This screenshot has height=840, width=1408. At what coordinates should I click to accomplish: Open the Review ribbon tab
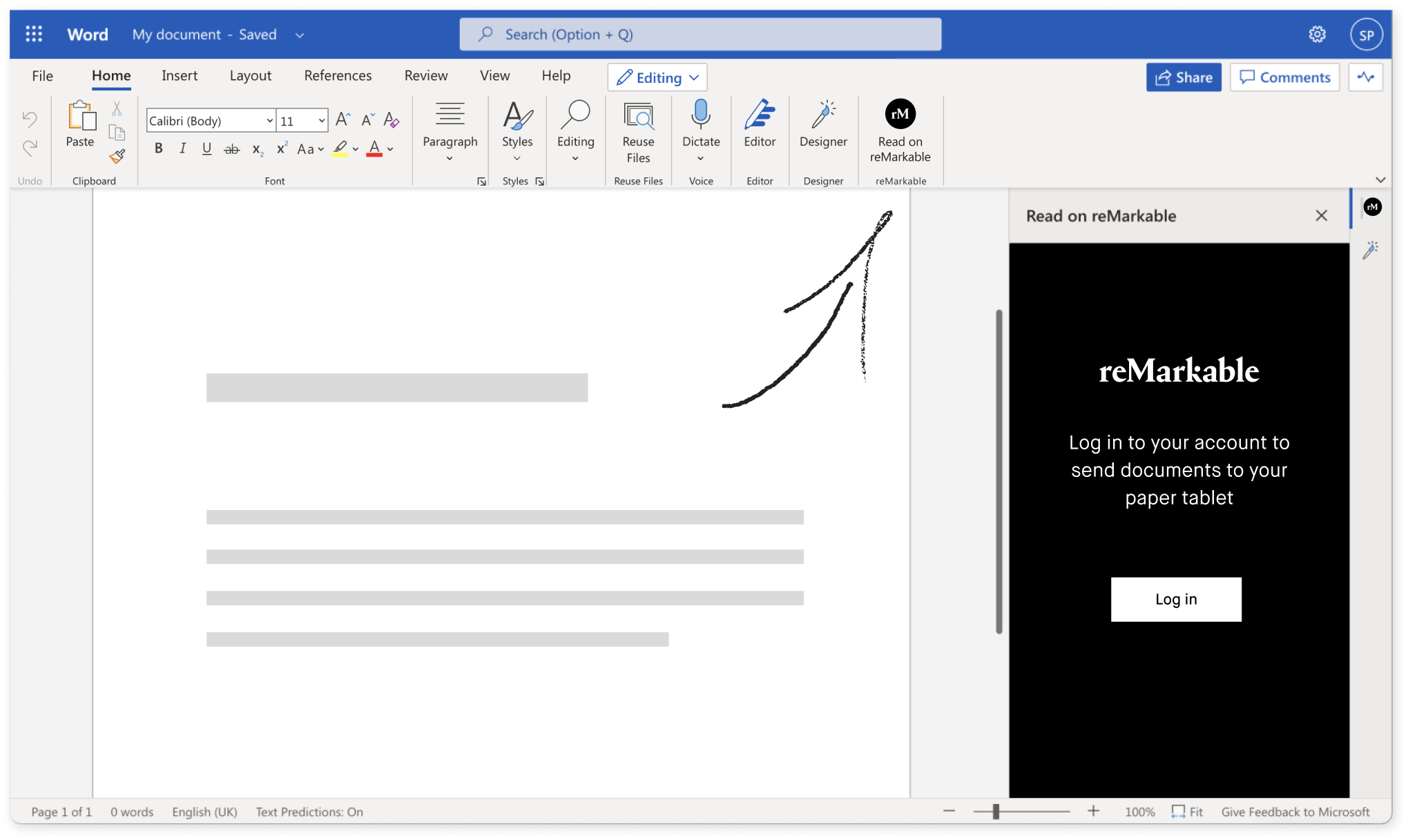pos(425,75)
